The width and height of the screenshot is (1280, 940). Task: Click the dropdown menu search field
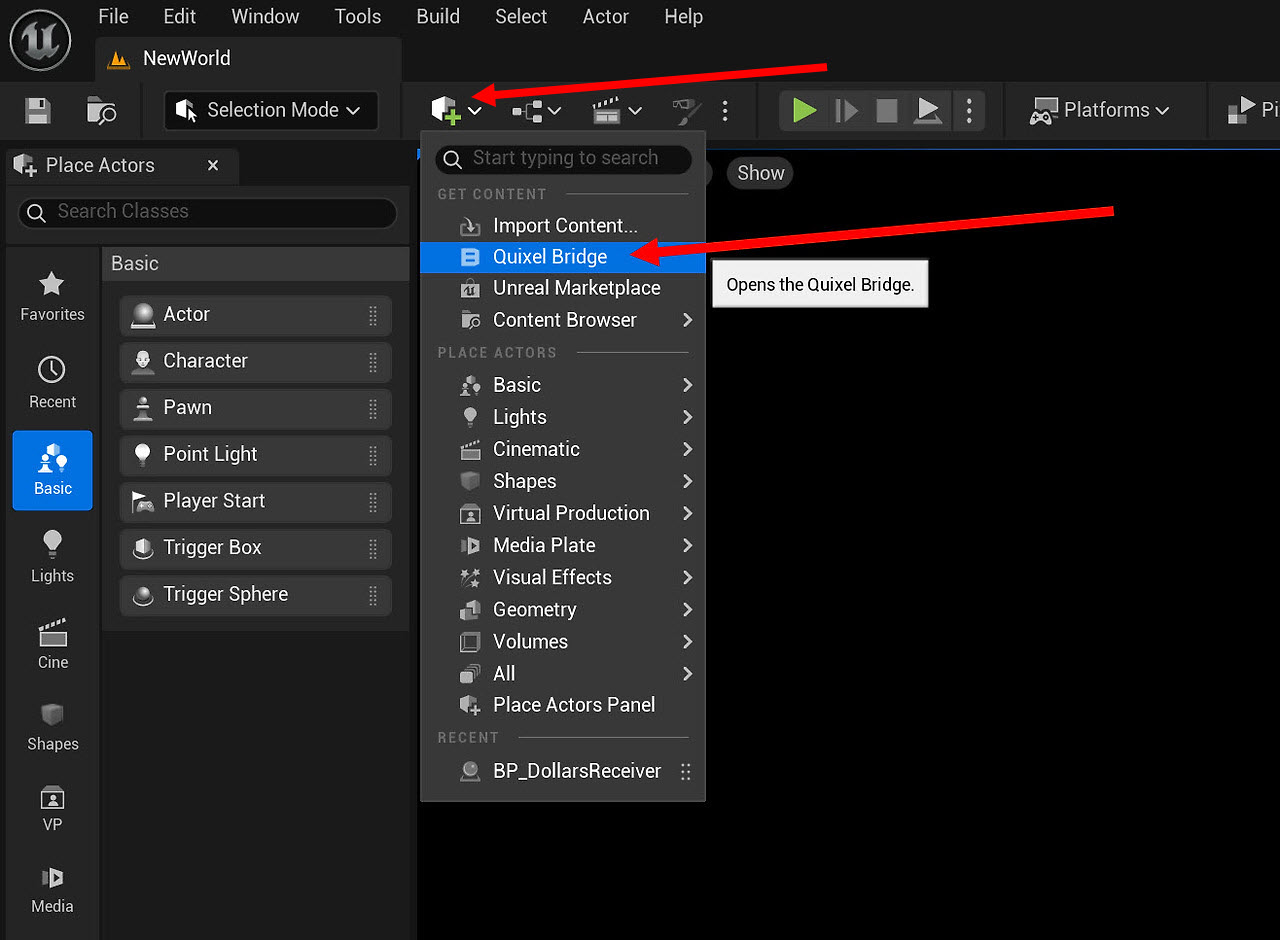pyautogui.click(x=564, y=159)
